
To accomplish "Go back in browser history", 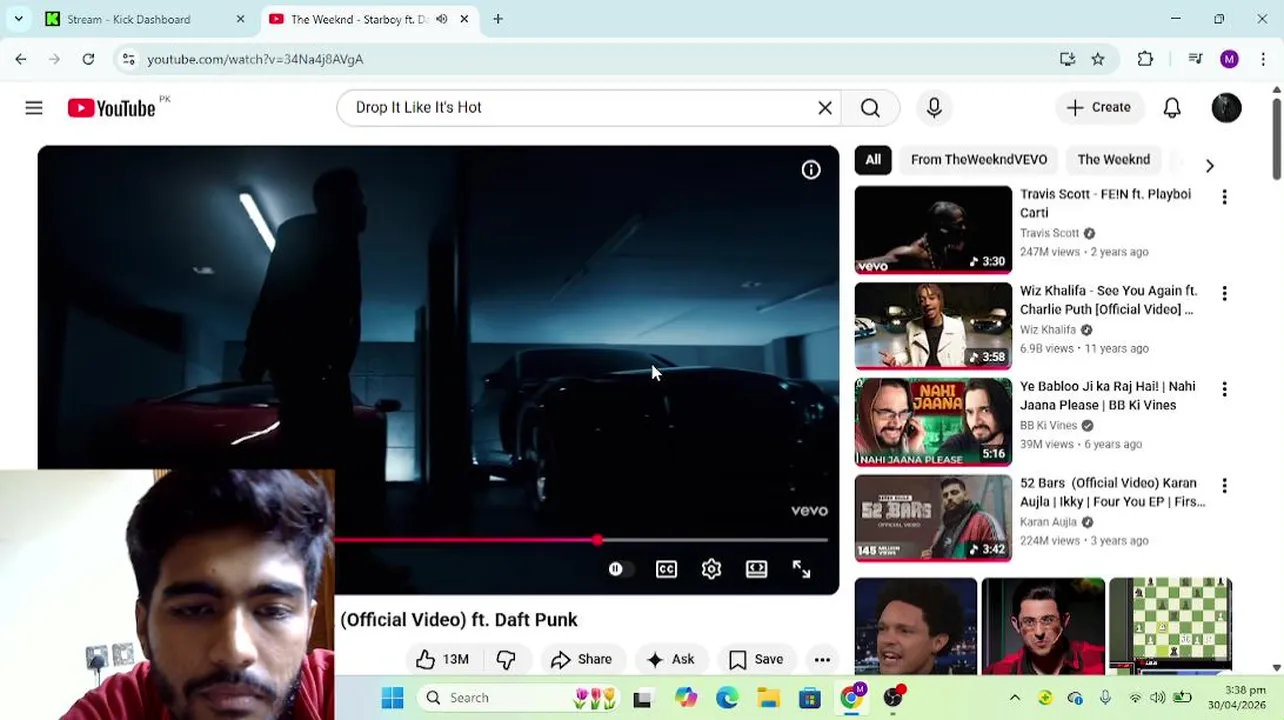I will click(x=21, y=59).
